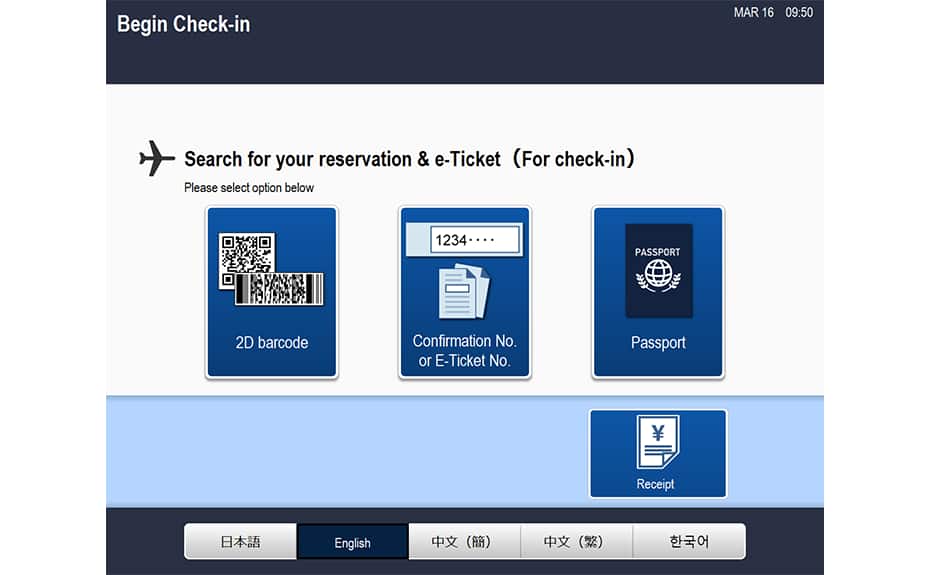This screenshot has width=930, height=575.
Task: Select the "1234····" number field graphic
Action: tap(476, 240)
